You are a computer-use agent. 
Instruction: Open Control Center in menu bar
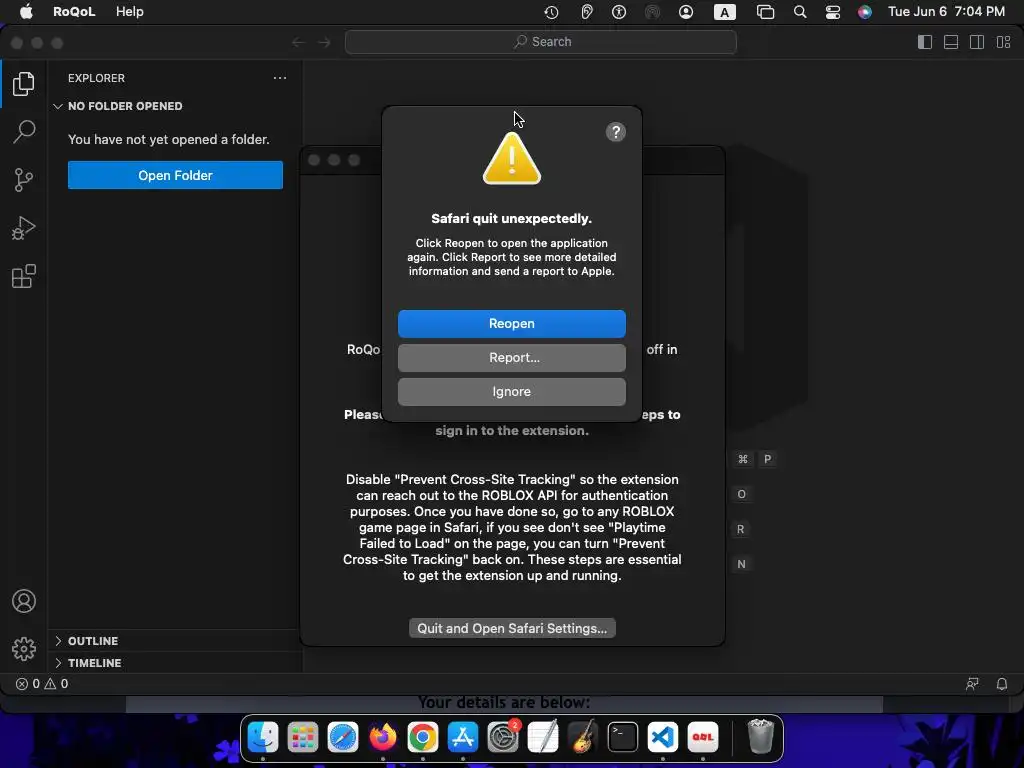(x=833, y=12)
